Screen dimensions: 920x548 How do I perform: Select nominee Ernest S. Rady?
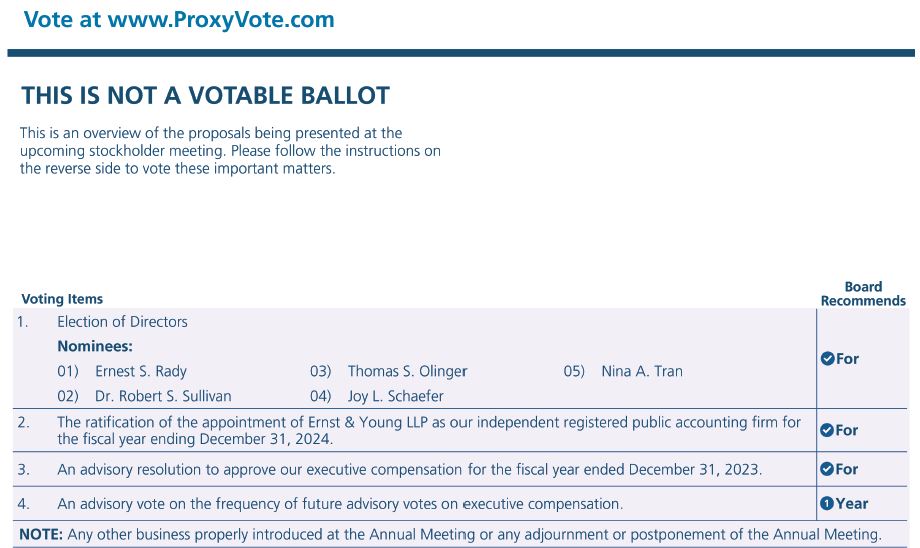pyautogui.click(x=140, y=372)
